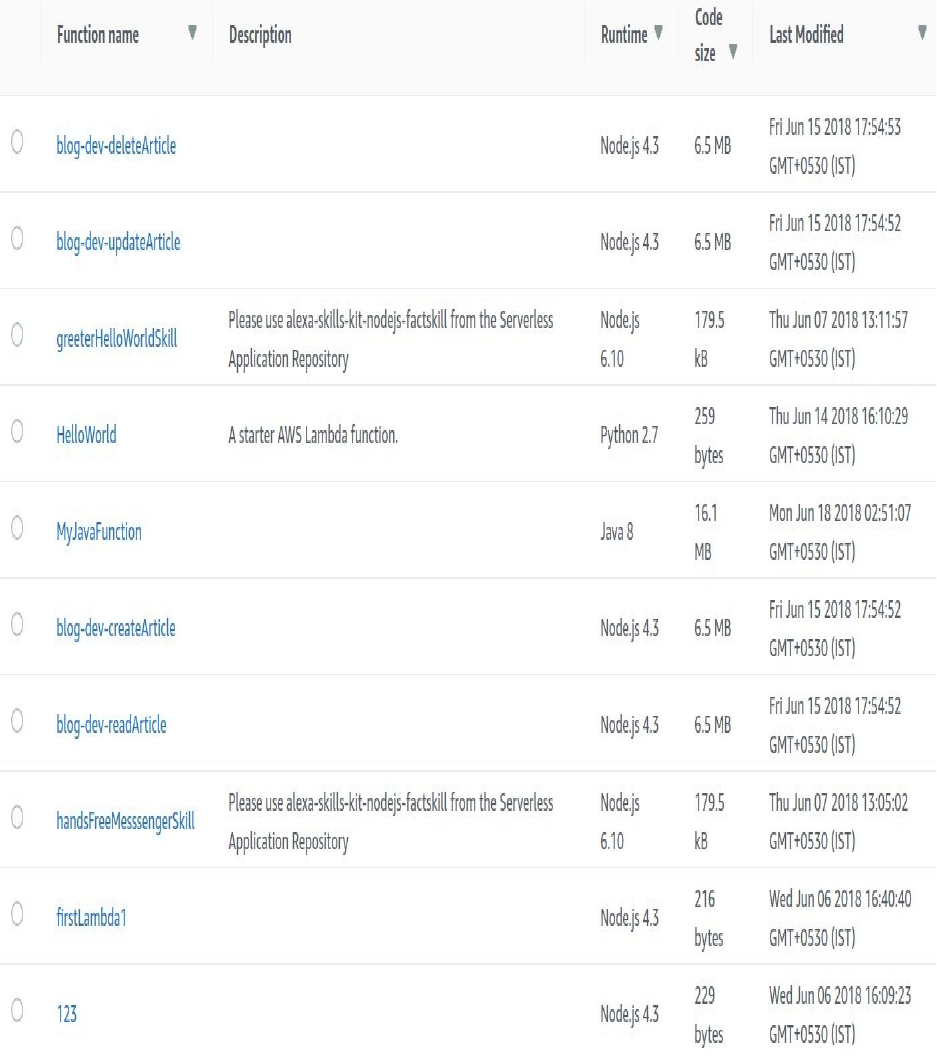The height and width of the screenshot is (1056, 937).
Task: Open the handsFreeMesssengerSkill function link
Action: (x=125, y=822)
